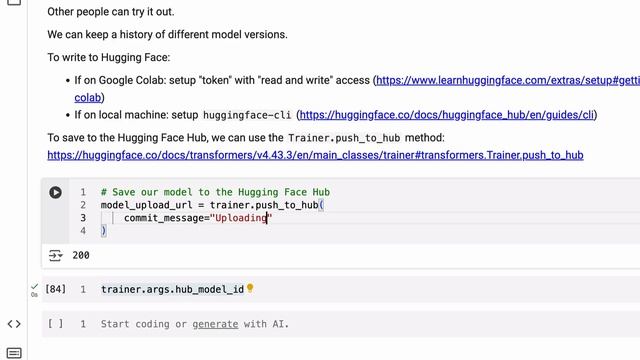Click the closing parenthesis on line 4
Image resolution: width=640 pixels, height=360 pixels.
104,231
